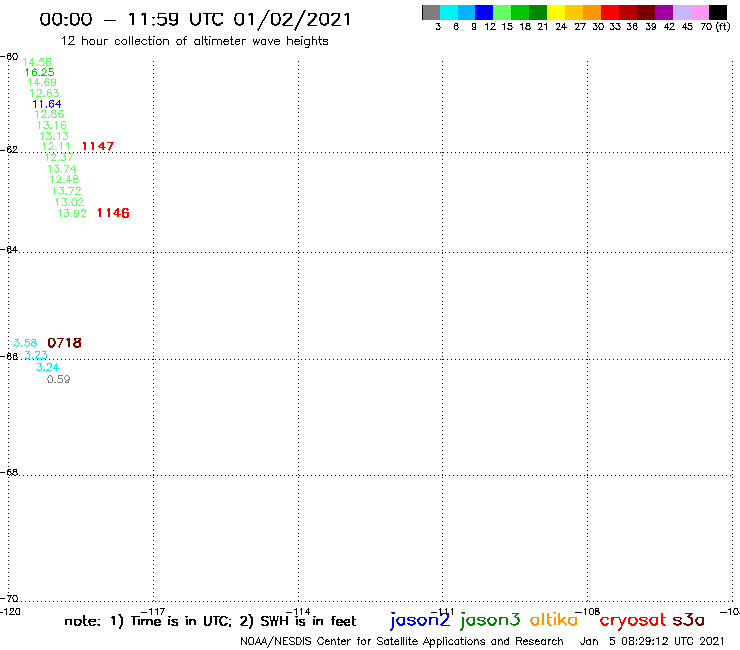The image size is (740, 650).
Task: Select the 14.69 wave height value
Action: click(x=42, y=82)
